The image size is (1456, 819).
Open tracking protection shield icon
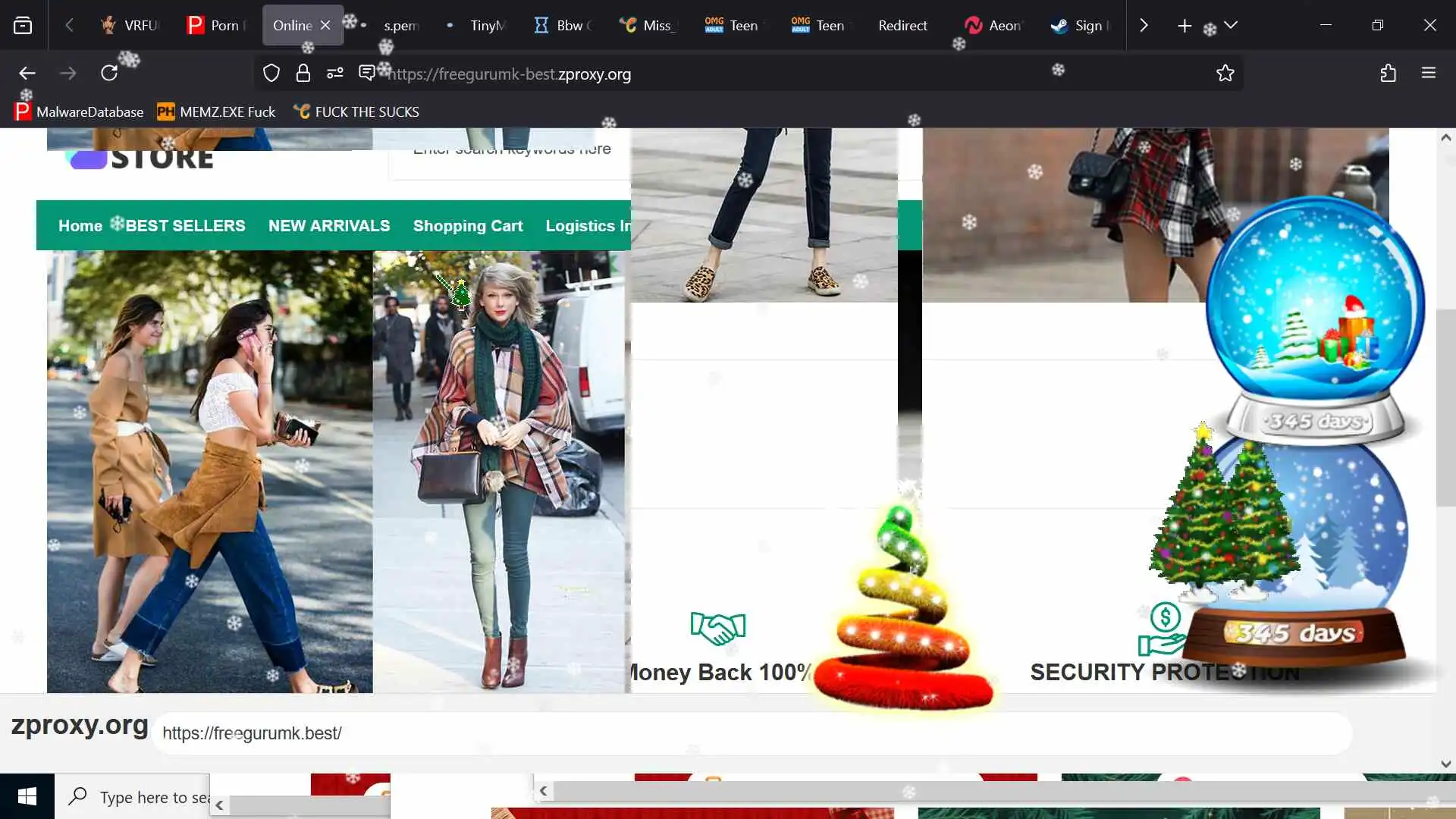(x=271, y=74)
